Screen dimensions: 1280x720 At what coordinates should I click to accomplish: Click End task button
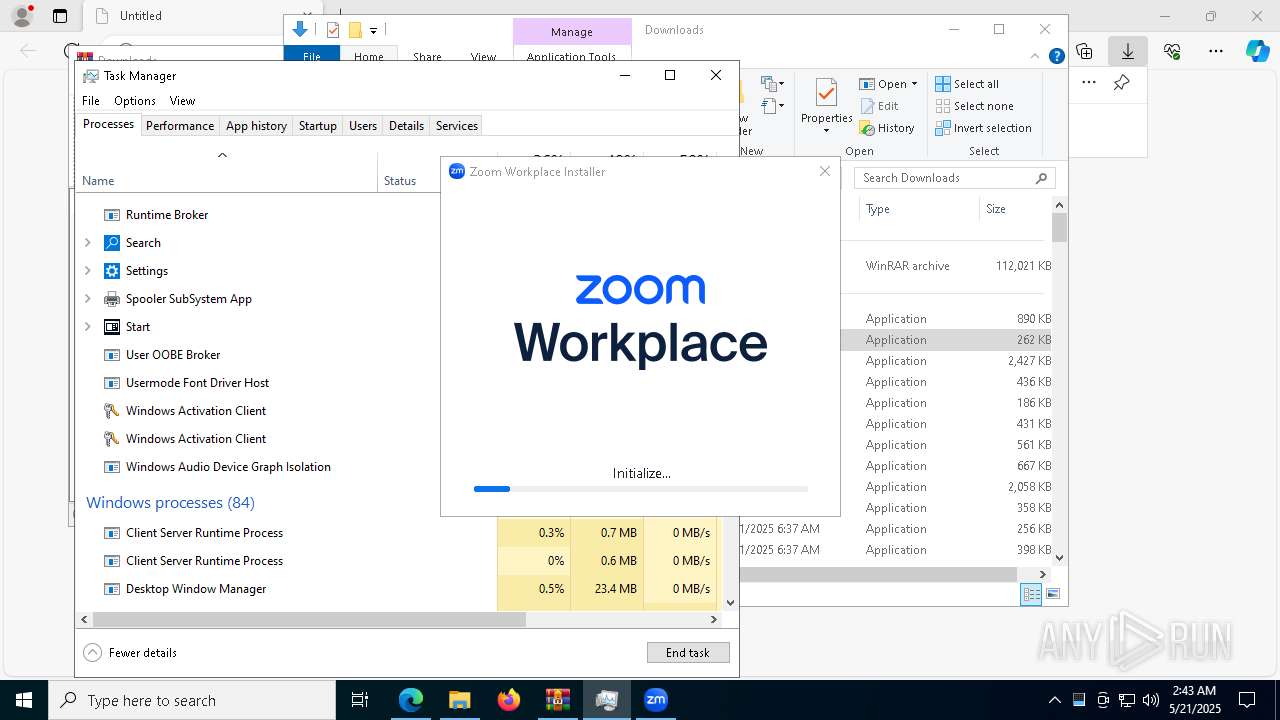click(688, 652)
